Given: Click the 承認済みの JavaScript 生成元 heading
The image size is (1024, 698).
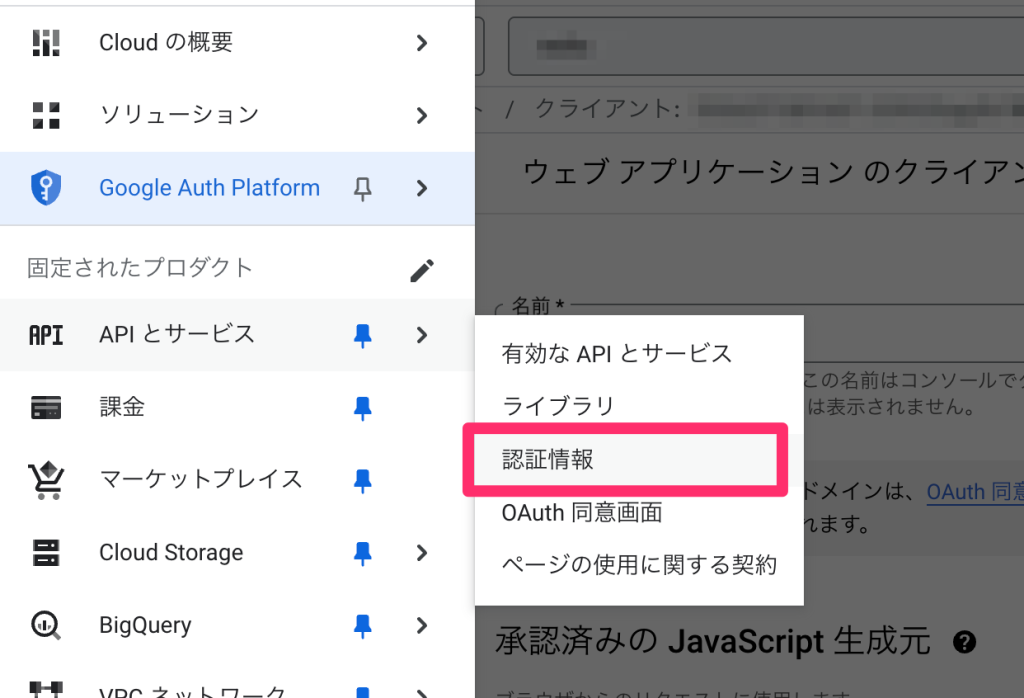Looking at the screenshot, I should pyautogui.click(x=712, y=641).
